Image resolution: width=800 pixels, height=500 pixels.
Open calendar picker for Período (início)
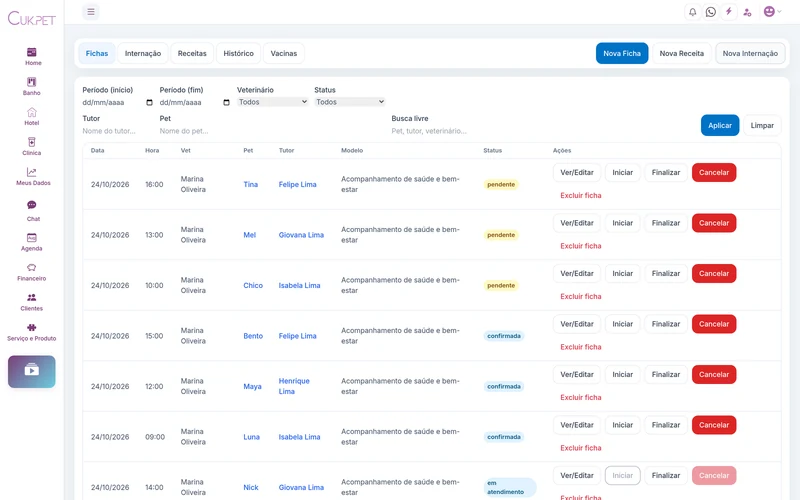149,103
